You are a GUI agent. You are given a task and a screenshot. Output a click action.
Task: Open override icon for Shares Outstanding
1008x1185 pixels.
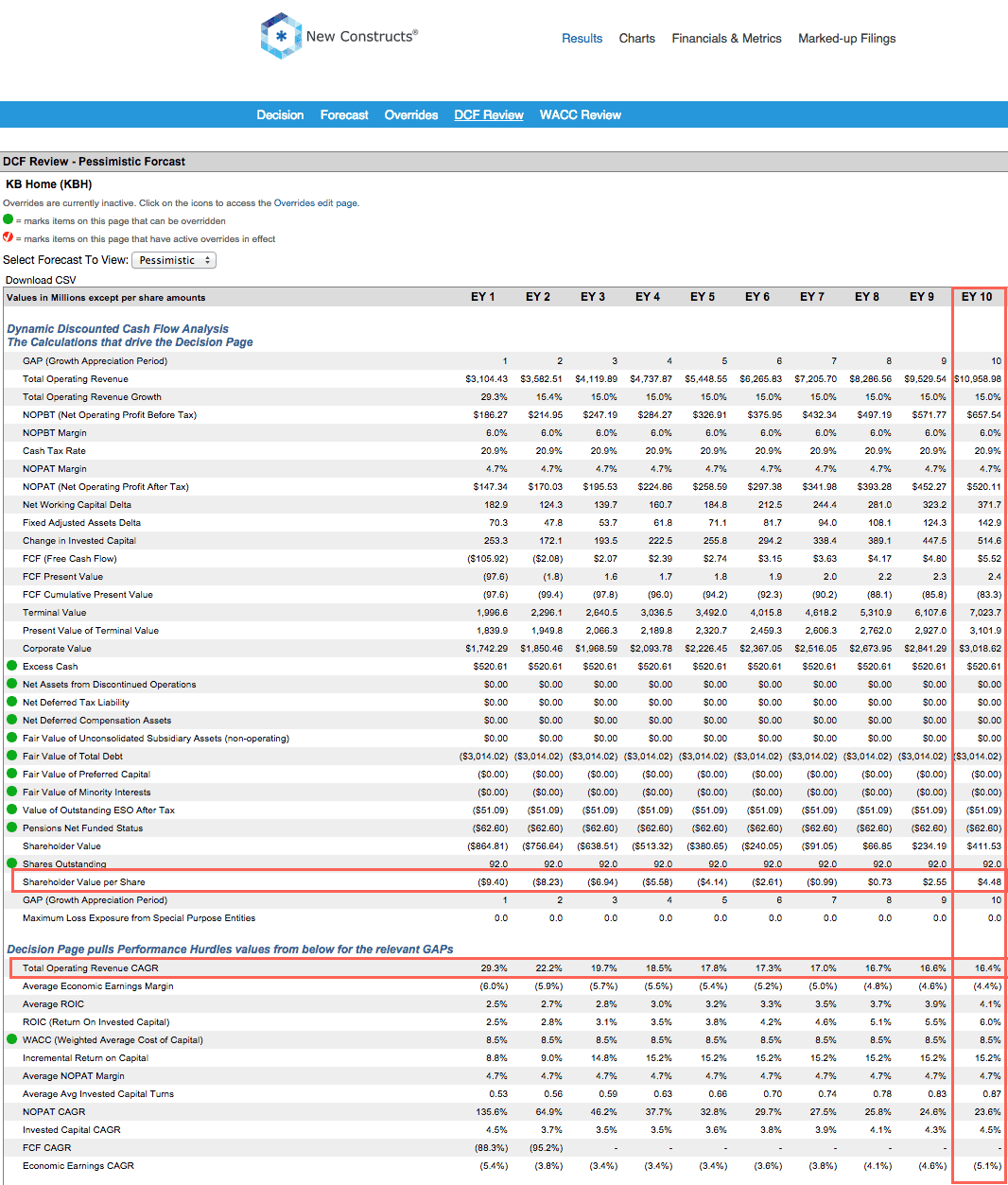[11, 863]
